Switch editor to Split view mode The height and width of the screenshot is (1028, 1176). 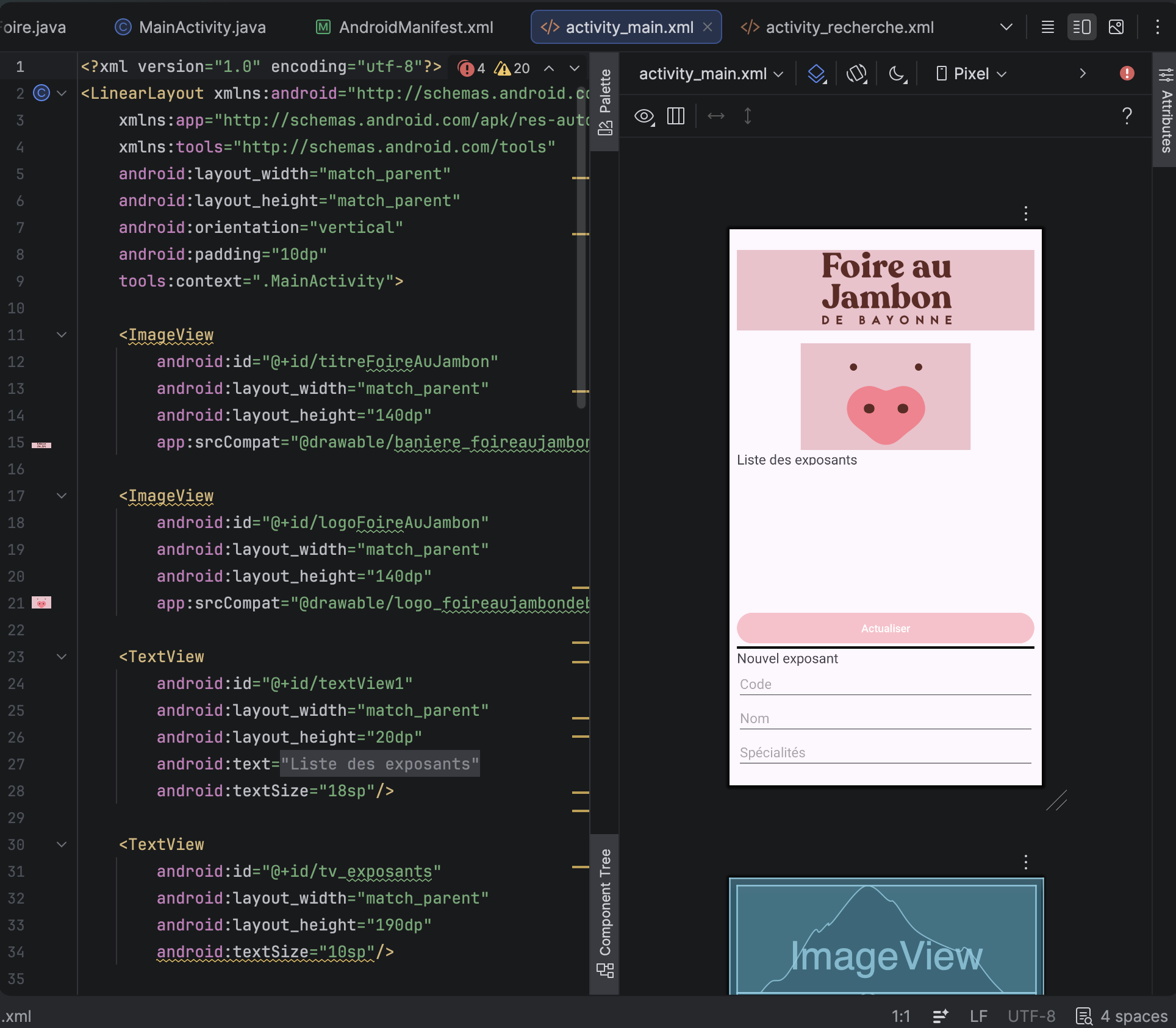1081,27
